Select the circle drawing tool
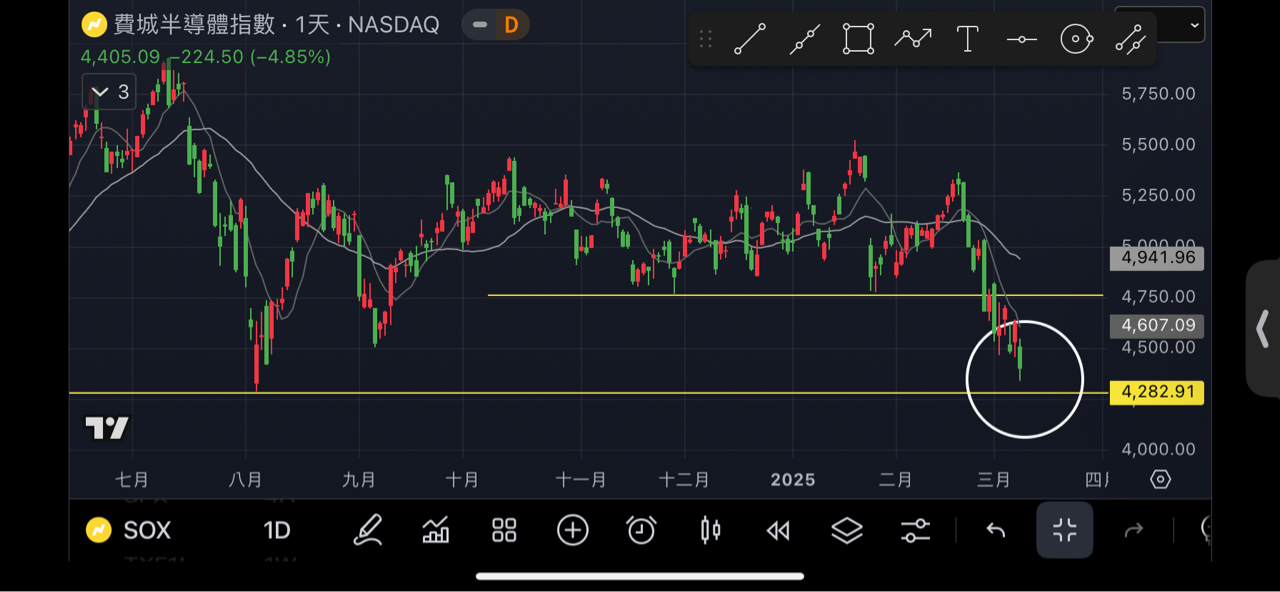The image size is (1280, 592). click(1076, 40)
